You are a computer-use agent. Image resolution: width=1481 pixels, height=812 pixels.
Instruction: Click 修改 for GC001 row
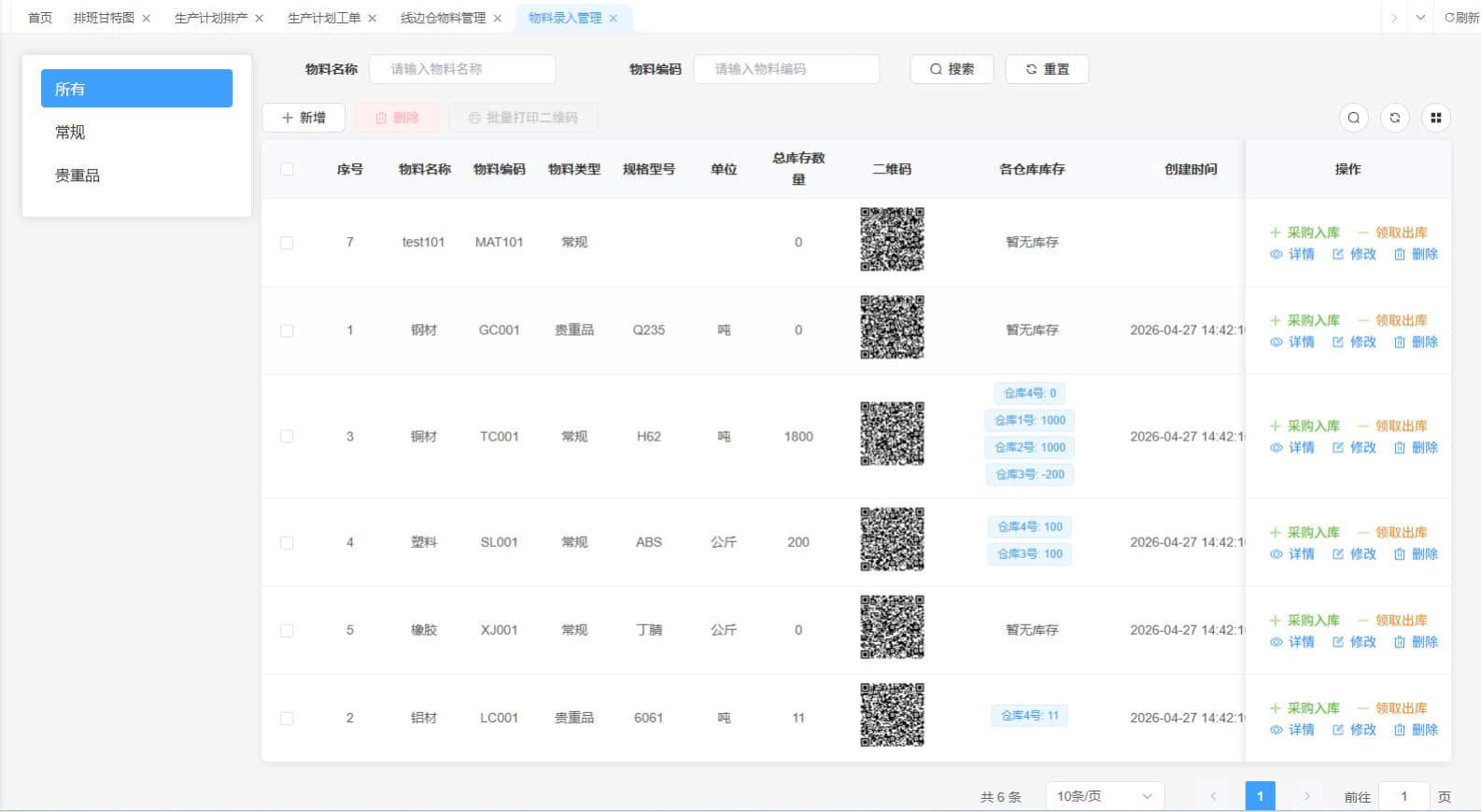pos(1354,342)
